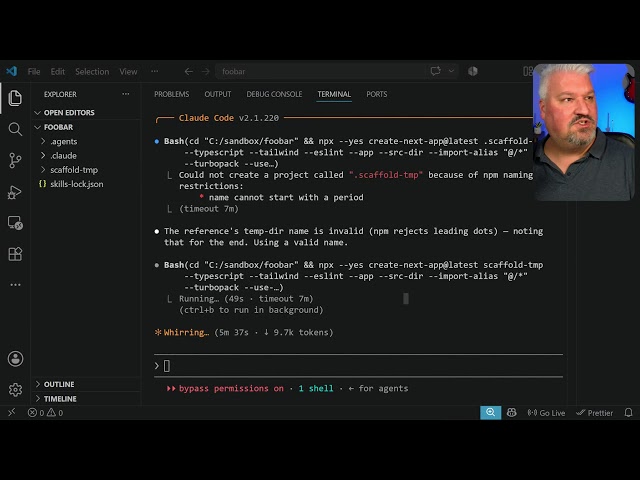Image resolution: width=640 pixels, height=480 pixels.
Task: Open the File menu
Action: [x=34, y=71]
